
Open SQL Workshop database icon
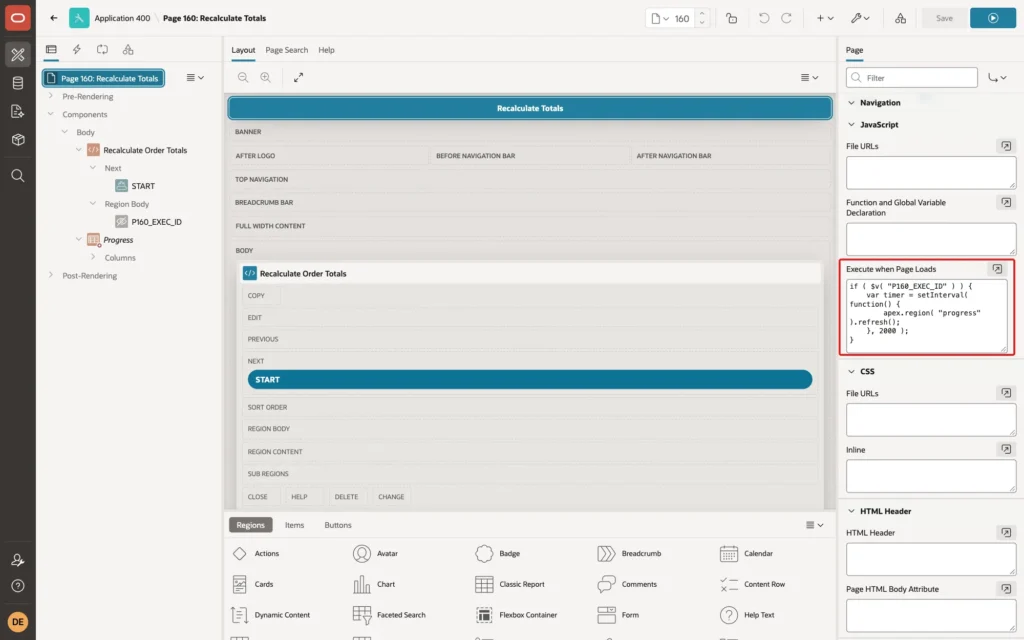tap(18, 83)
